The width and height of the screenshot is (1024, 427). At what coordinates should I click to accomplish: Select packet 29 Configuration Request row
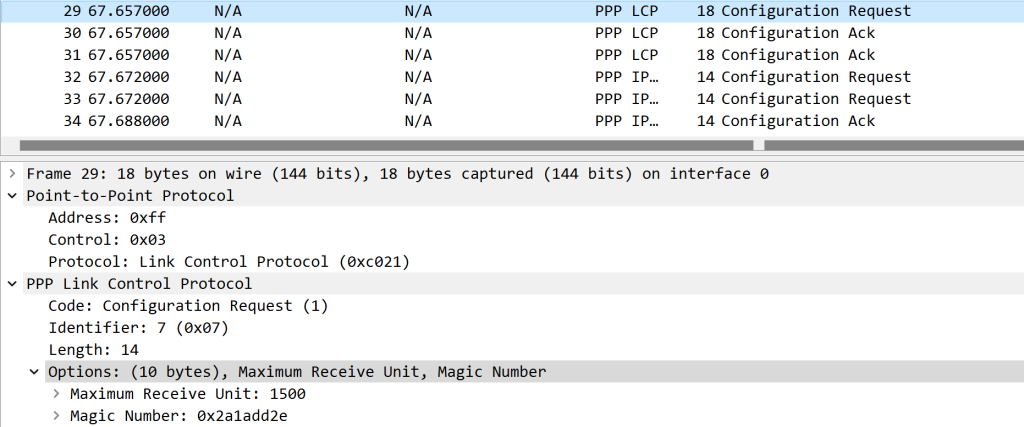(500, 11)
